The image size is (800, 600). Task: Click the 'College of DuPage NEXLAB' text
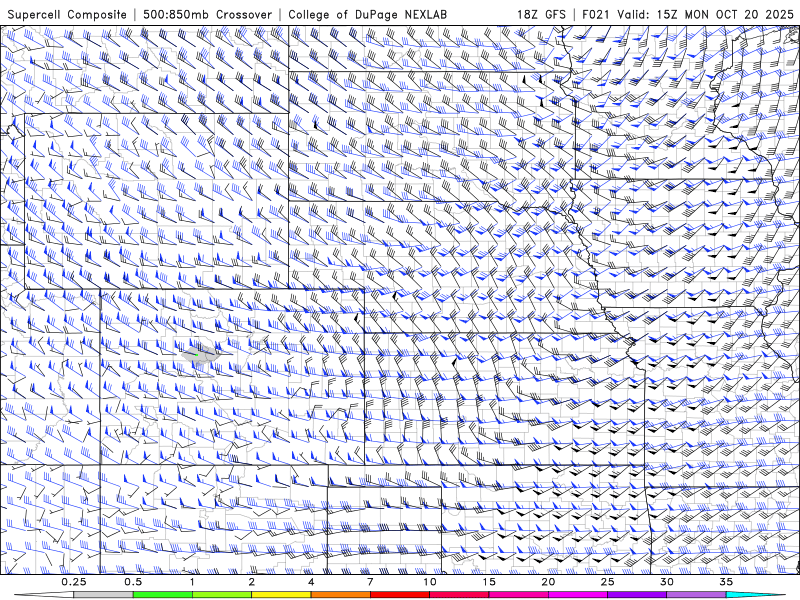coord(367,14)
